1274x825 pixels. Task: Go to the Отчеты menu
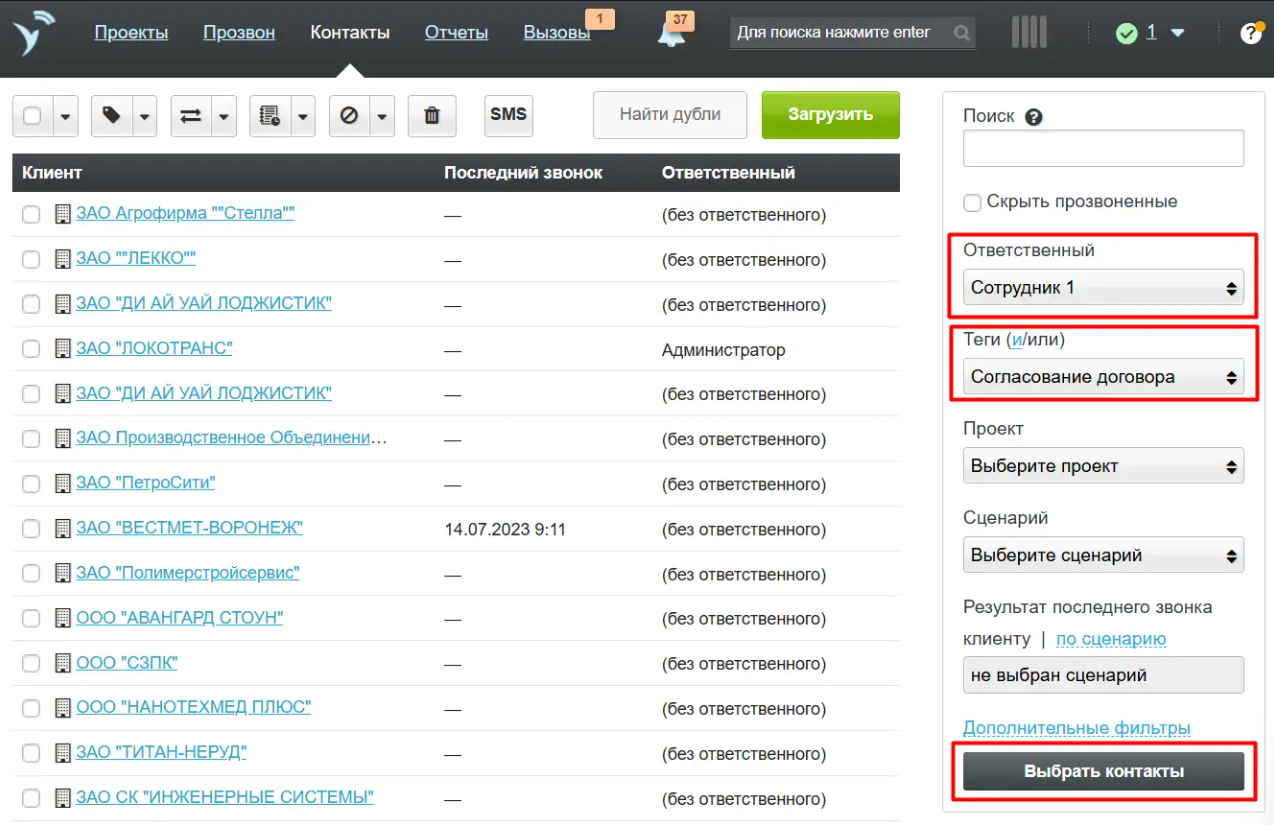456,33
